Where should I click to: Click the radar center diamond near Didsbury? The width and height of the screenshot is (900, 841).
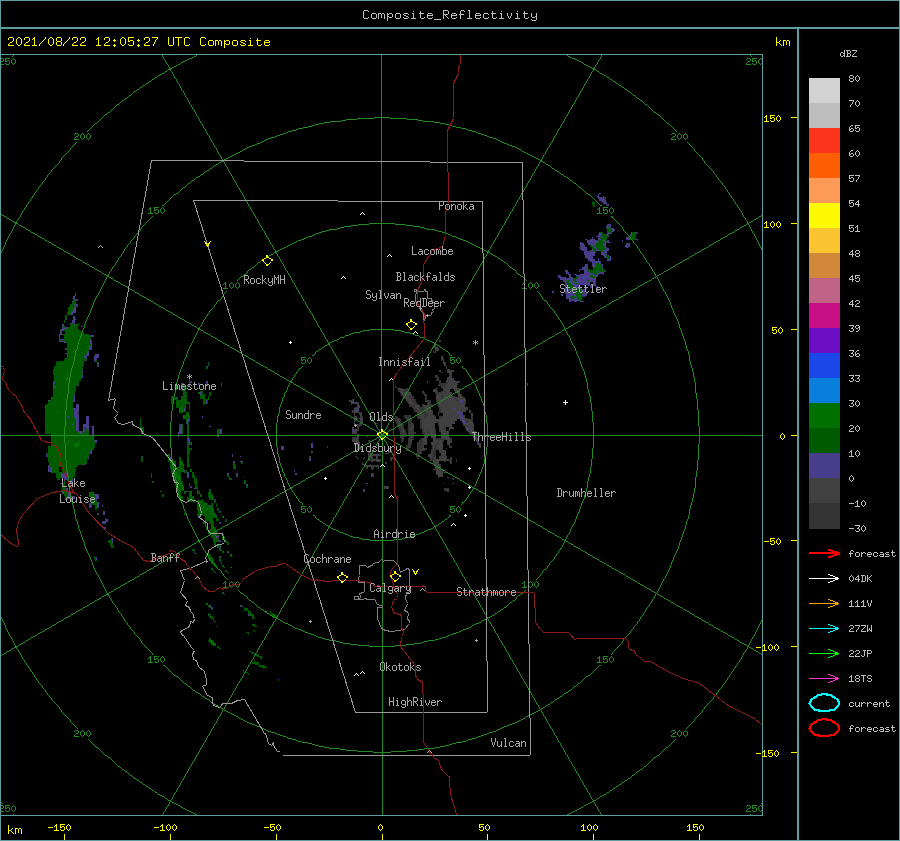pos(382,435)
